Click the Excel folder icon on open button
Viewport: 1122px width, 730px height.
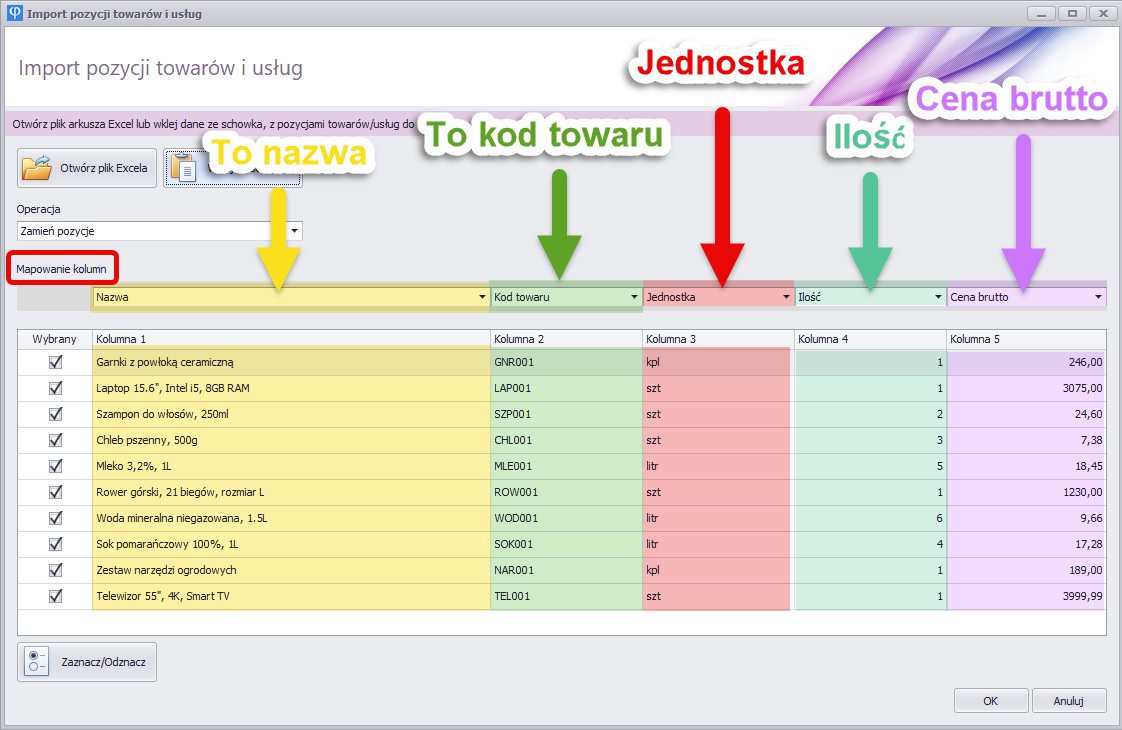click(37, 168)
